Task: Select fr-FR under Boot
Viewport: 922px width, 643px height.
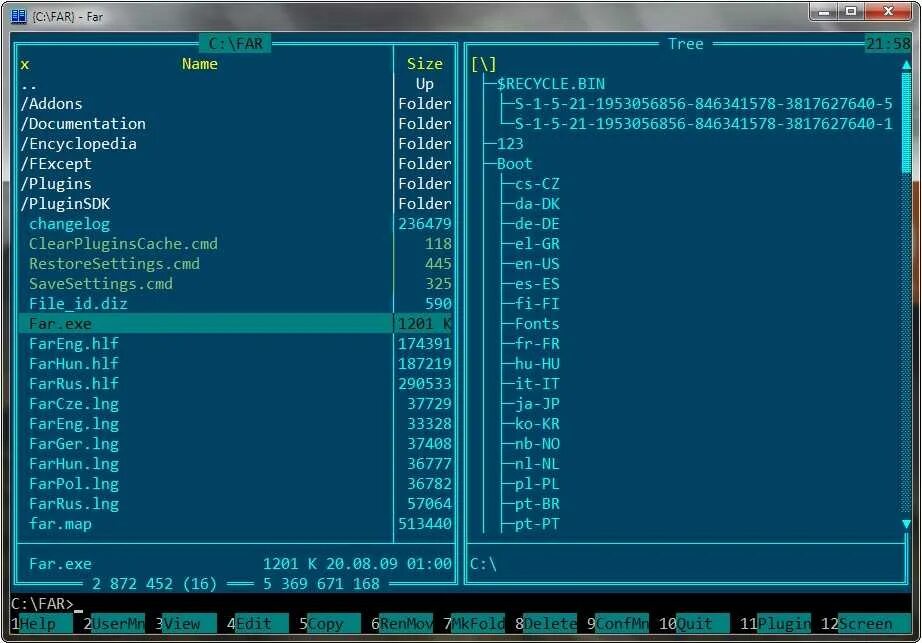Action: 537,343
